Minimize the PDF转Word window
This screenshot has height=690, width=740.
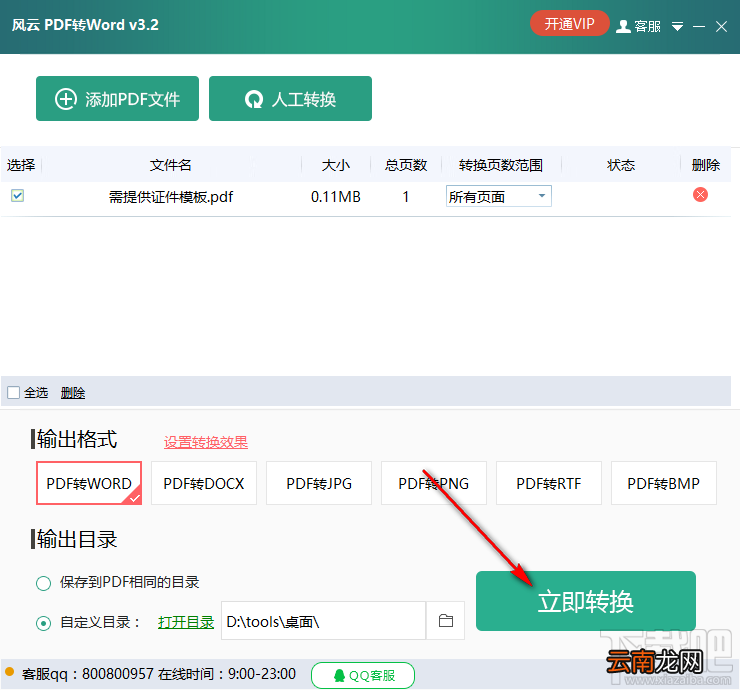(x=698, y=26)
